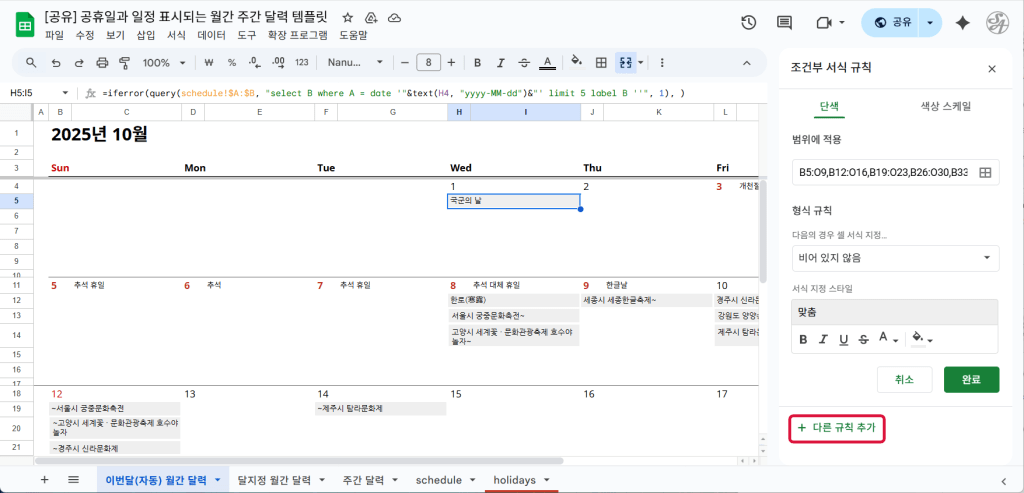Click '다른 규칙 추가' to add rule
1024x493 pixels.
coord(836,428)
